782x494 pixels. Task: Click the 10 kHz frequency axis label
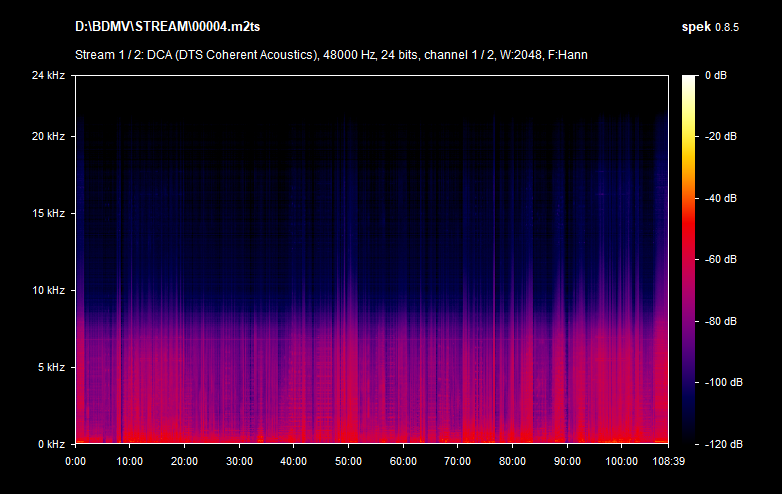tap(47, 291)
